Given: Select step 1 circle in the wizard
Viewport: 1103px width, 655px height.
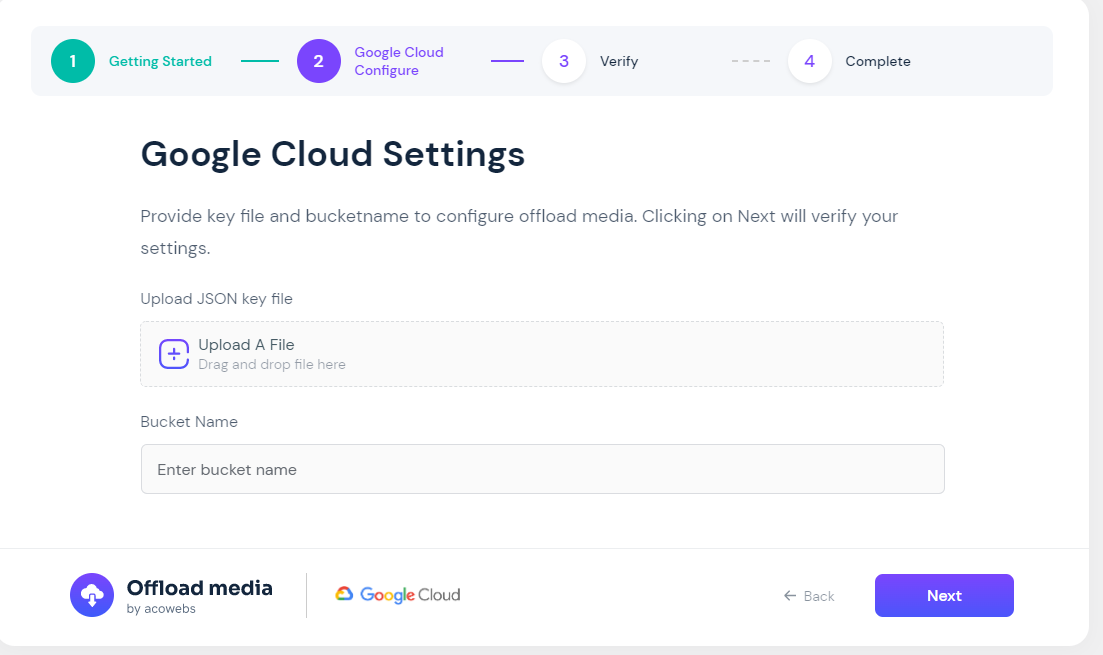Looking at the screenshot, I should [x=73, y=61].
